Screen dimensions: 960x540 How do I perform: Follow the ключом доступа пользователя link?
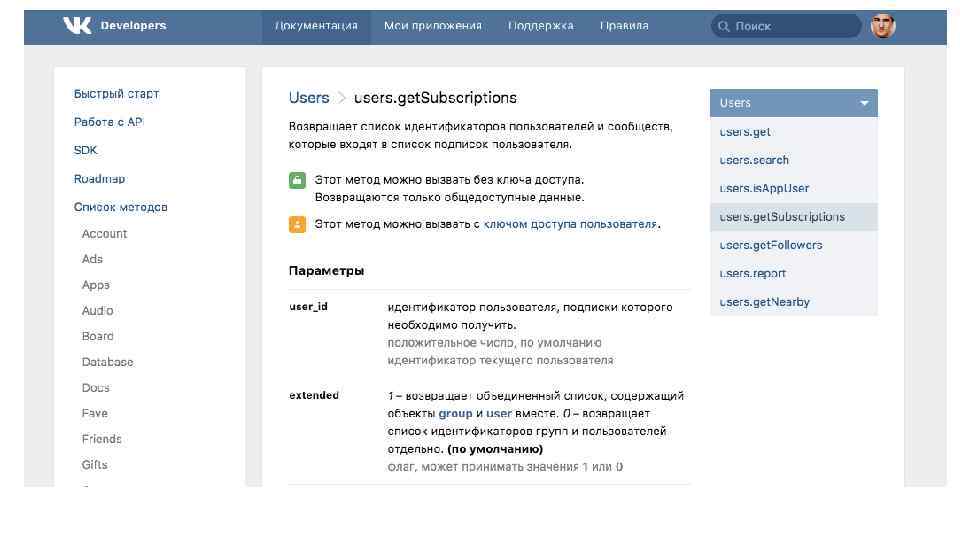pos(570,224)
